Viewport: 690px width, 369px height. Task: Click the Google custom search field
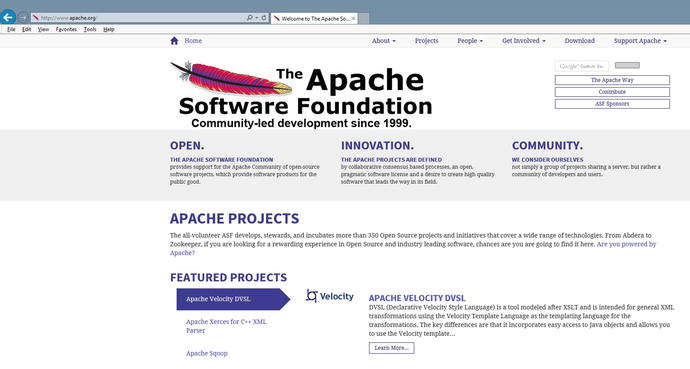coord(582,66)
